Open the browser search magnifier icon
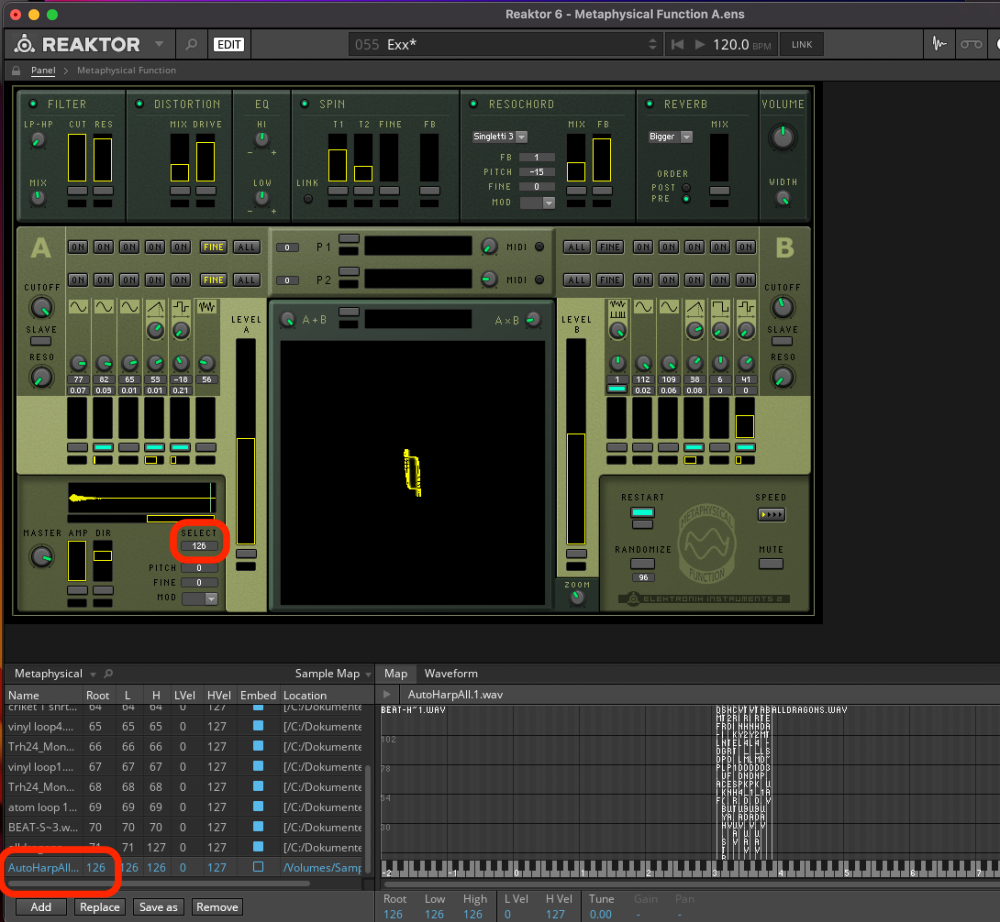This screenshot has height=922, width=1000. coord(191,44)
